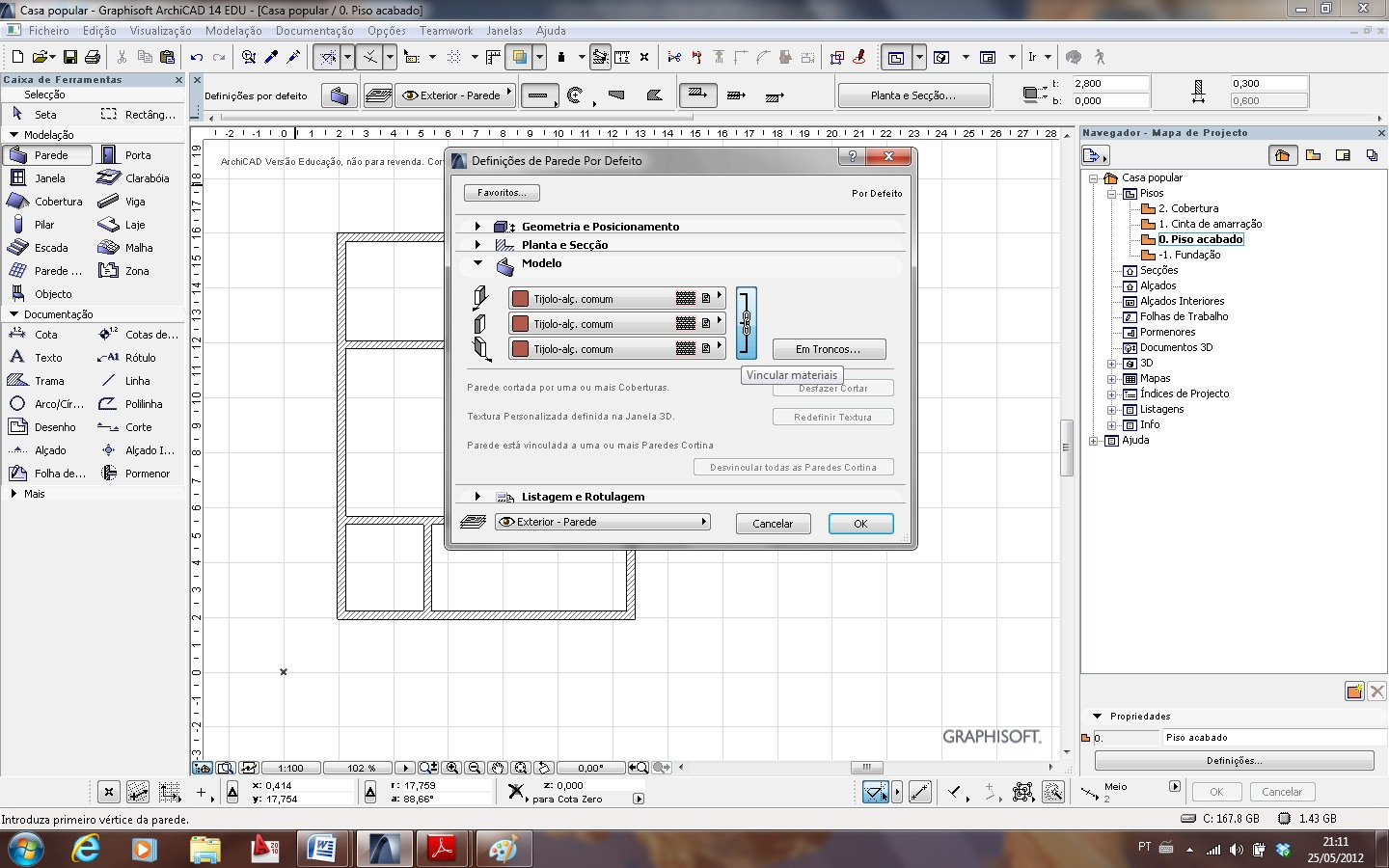This screenshot has width=1389, height=868.
Task: Click the Windows Start button
Action: click(x=26, y=850)
